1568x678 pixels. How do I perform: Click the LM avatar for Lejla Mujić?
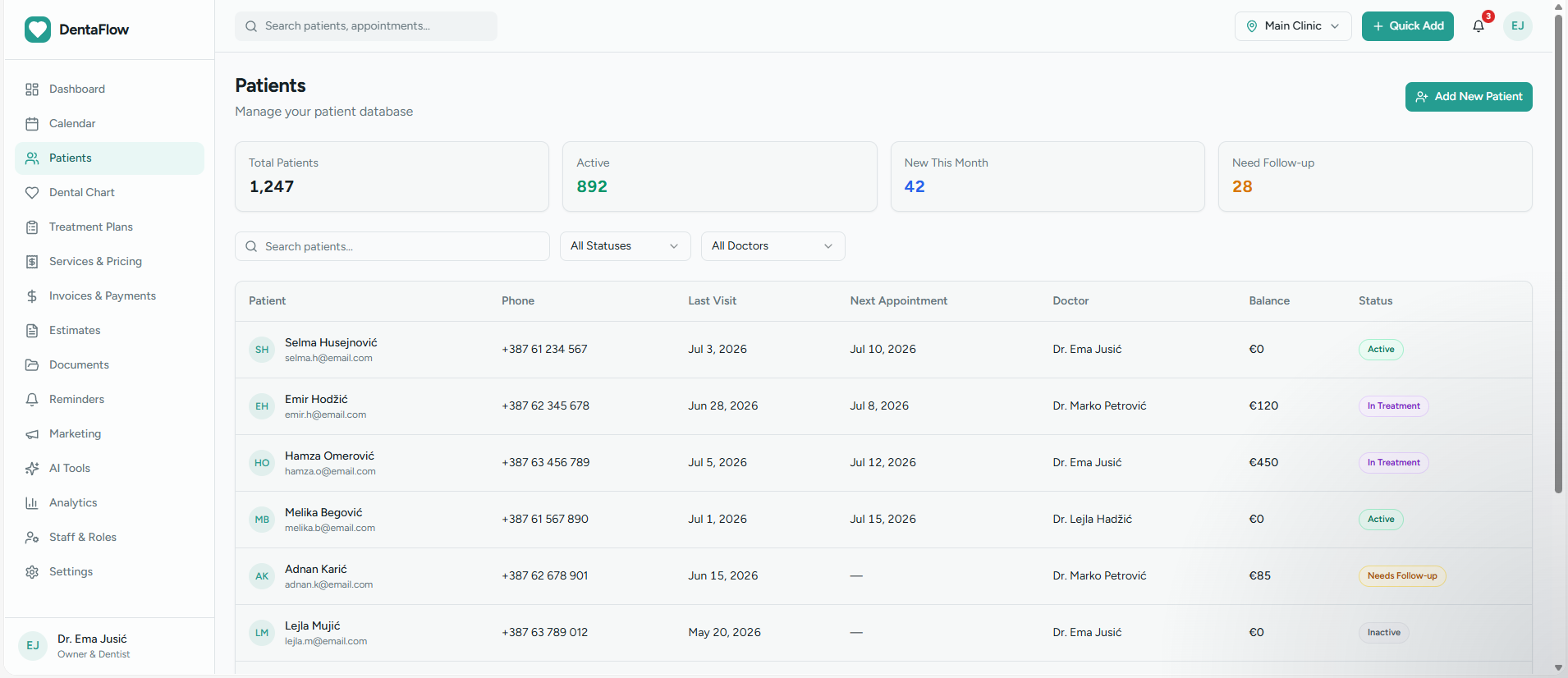(x=262, y=633)
